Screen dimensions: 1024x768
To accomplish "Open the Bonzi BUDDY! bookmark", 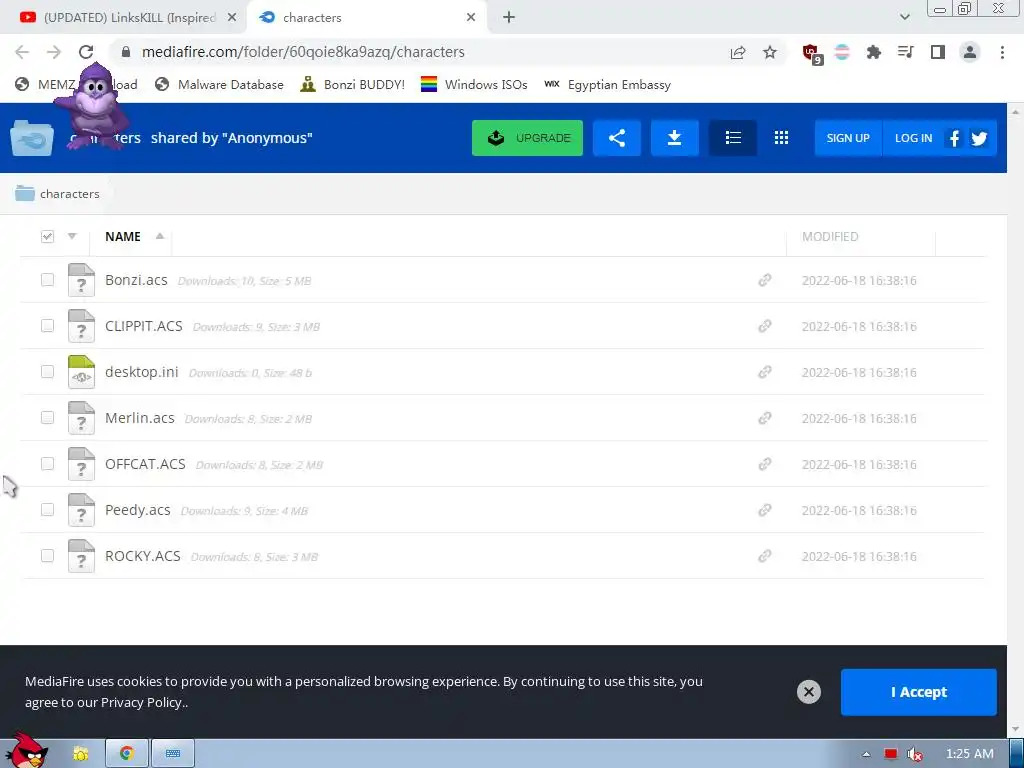I will click(x=352, y=84).
